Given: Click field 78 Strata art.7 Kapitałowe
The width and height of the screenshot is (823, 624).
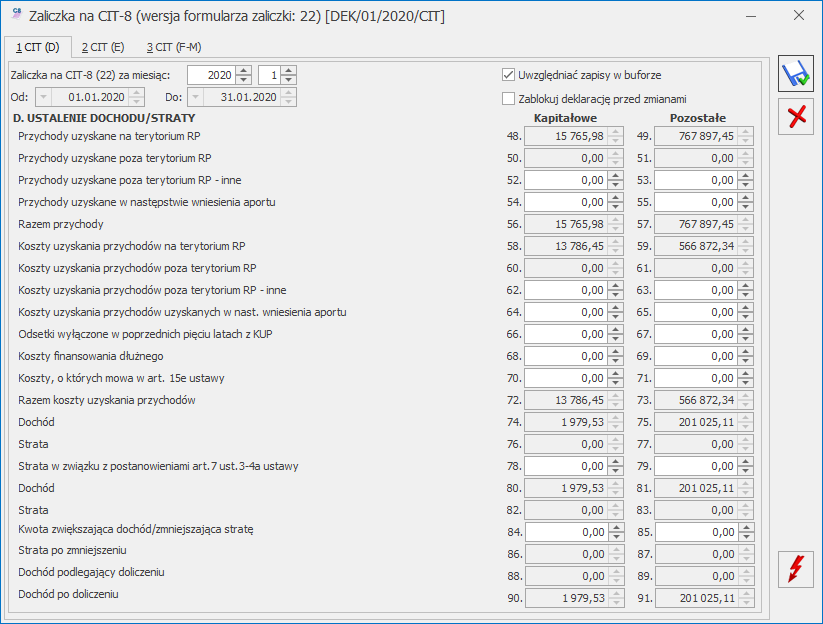Looking at the screenshot, I should point(566,466).
